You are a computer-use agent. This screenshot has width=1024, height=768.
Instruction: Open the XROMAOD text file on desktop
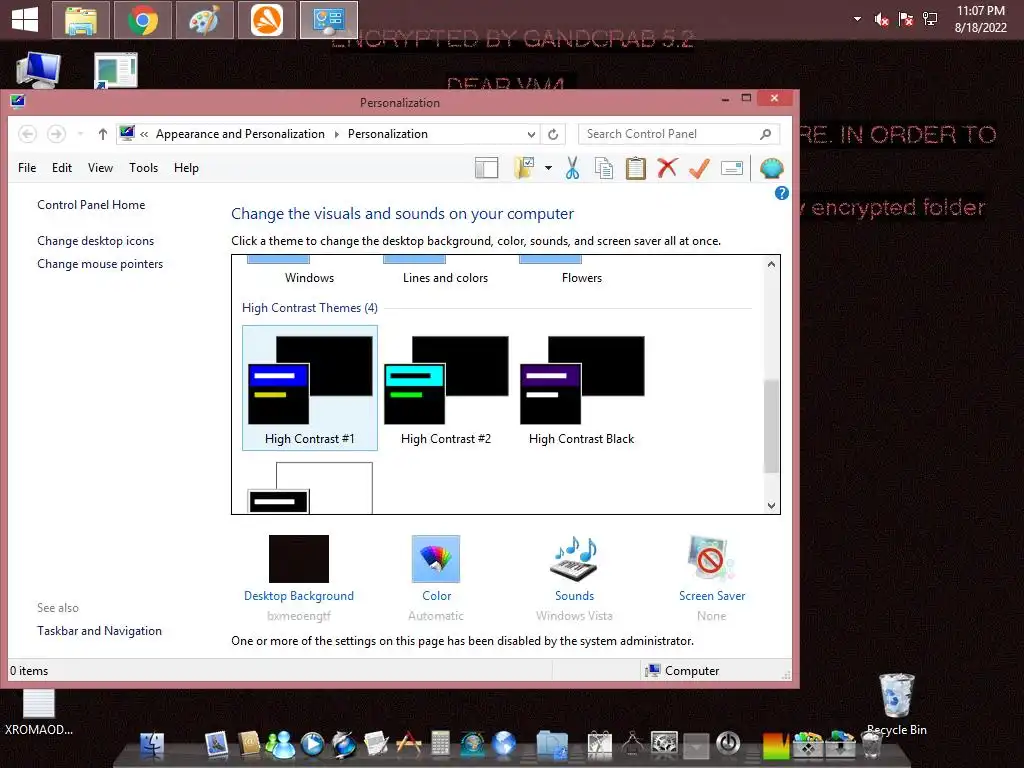point(39,712)
